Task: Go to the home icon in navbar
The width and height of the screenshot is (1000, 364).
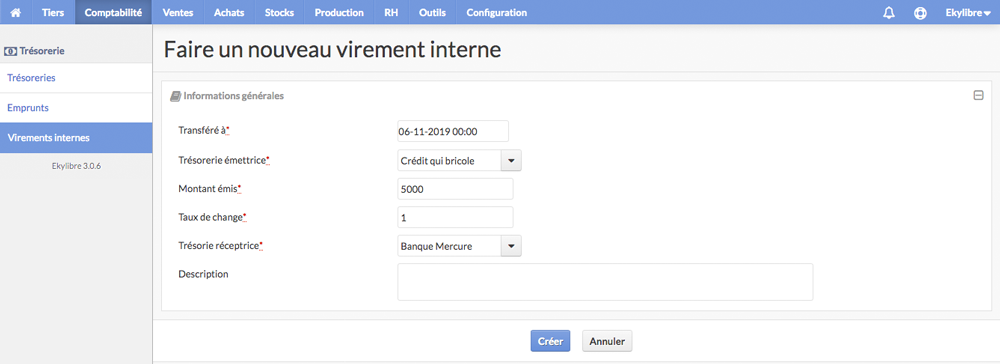Action: [16, 12]
